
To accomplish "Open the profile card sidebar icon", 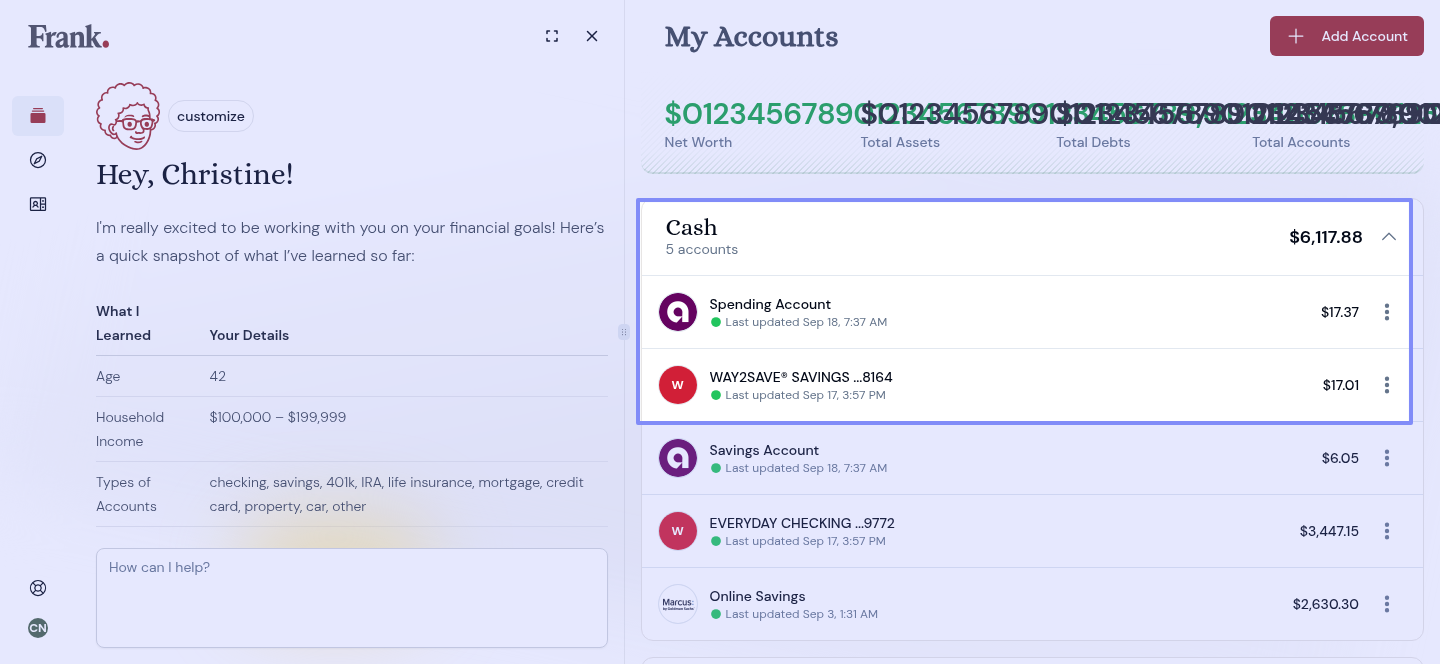I will click(x=38, y=204).
